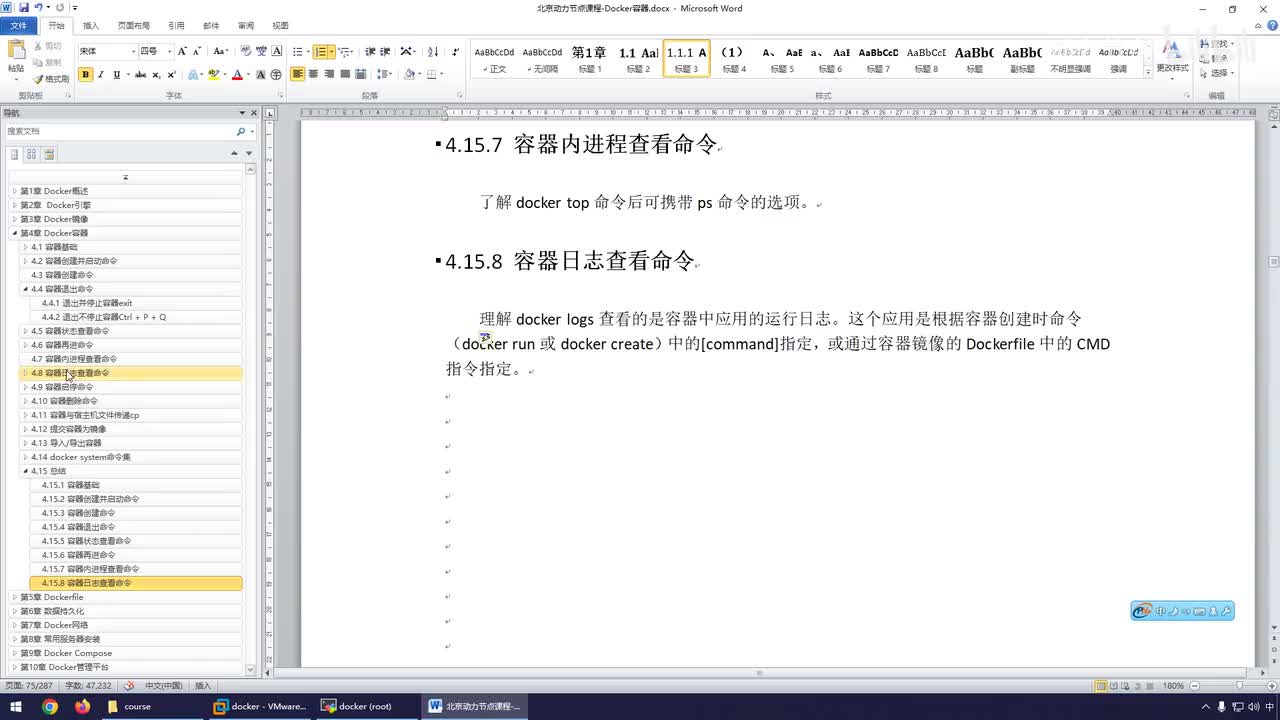Jump to next heading in navigation pane
Screen dimensions: 1280x720
(249, 154)
